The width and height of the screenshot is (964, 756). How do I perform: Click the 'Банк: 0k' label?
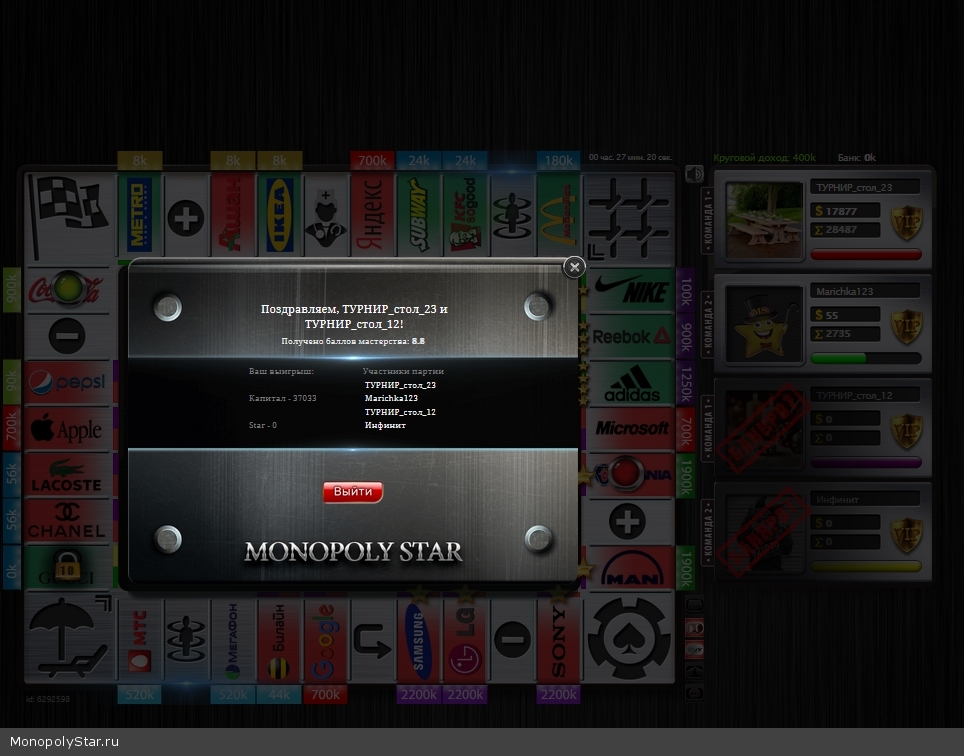857,158
